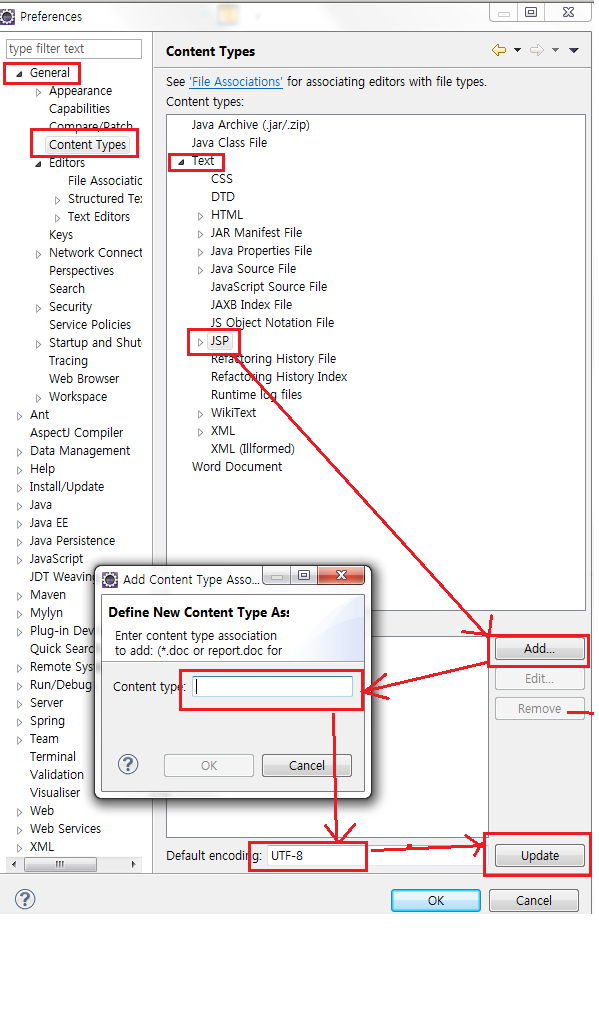Open the 'File Associations' link
This screenshot has height=1023, width=599.
tap(236, 82)
